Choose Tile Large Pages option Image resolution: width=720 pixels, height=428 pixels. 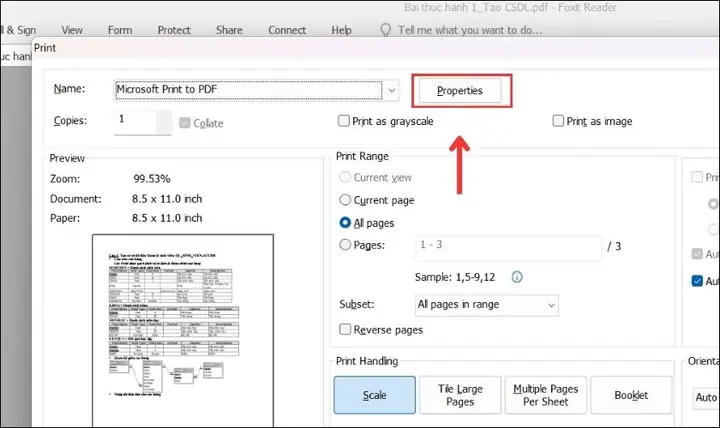coord(460,395)
